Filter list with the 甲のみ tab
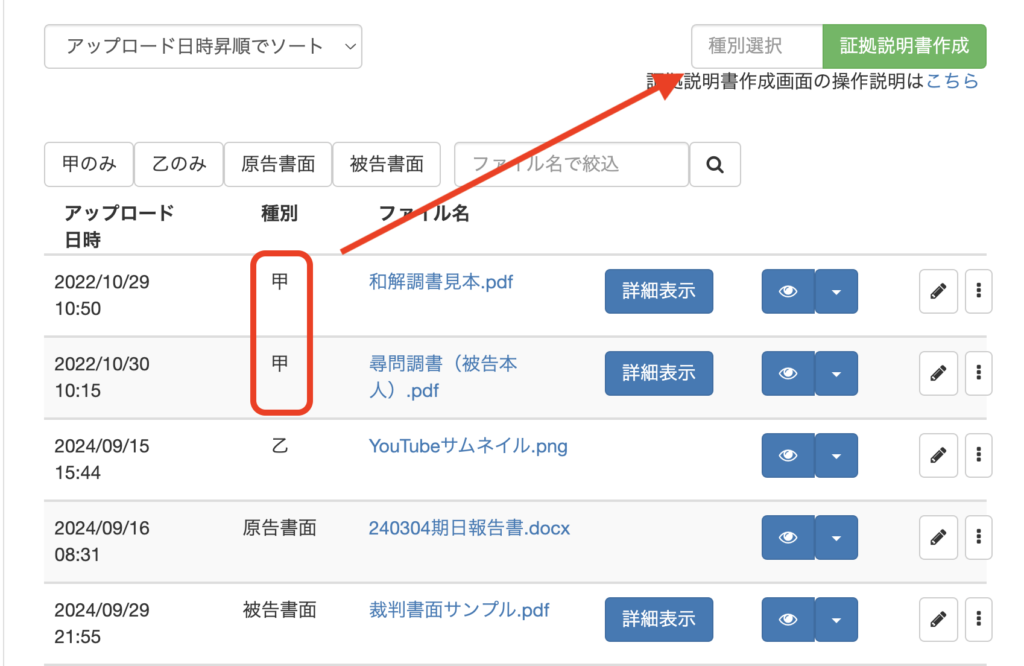1024x666 pixels. coord(88,164)
